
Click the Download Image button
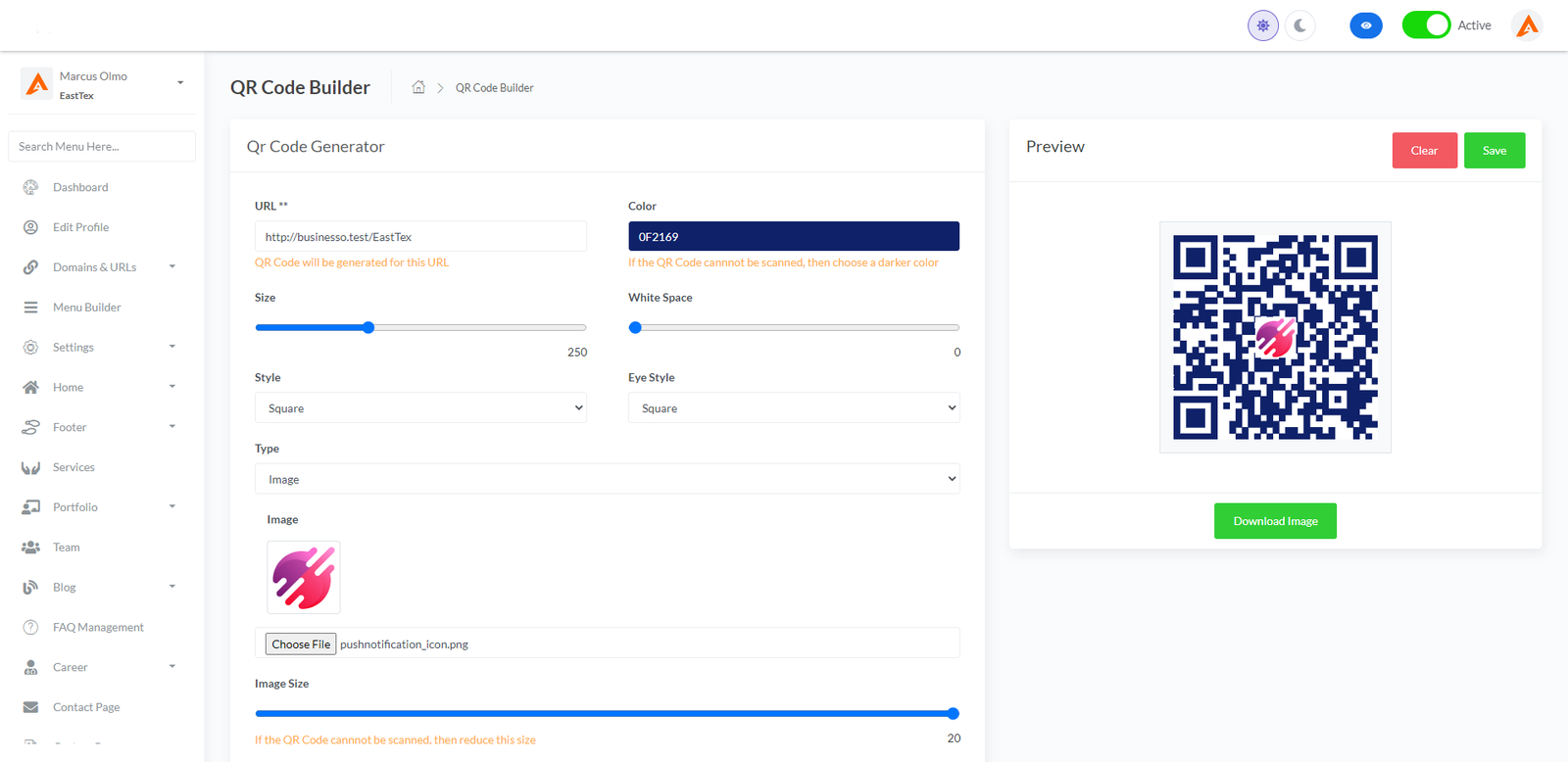click(x=1274, y=521)
